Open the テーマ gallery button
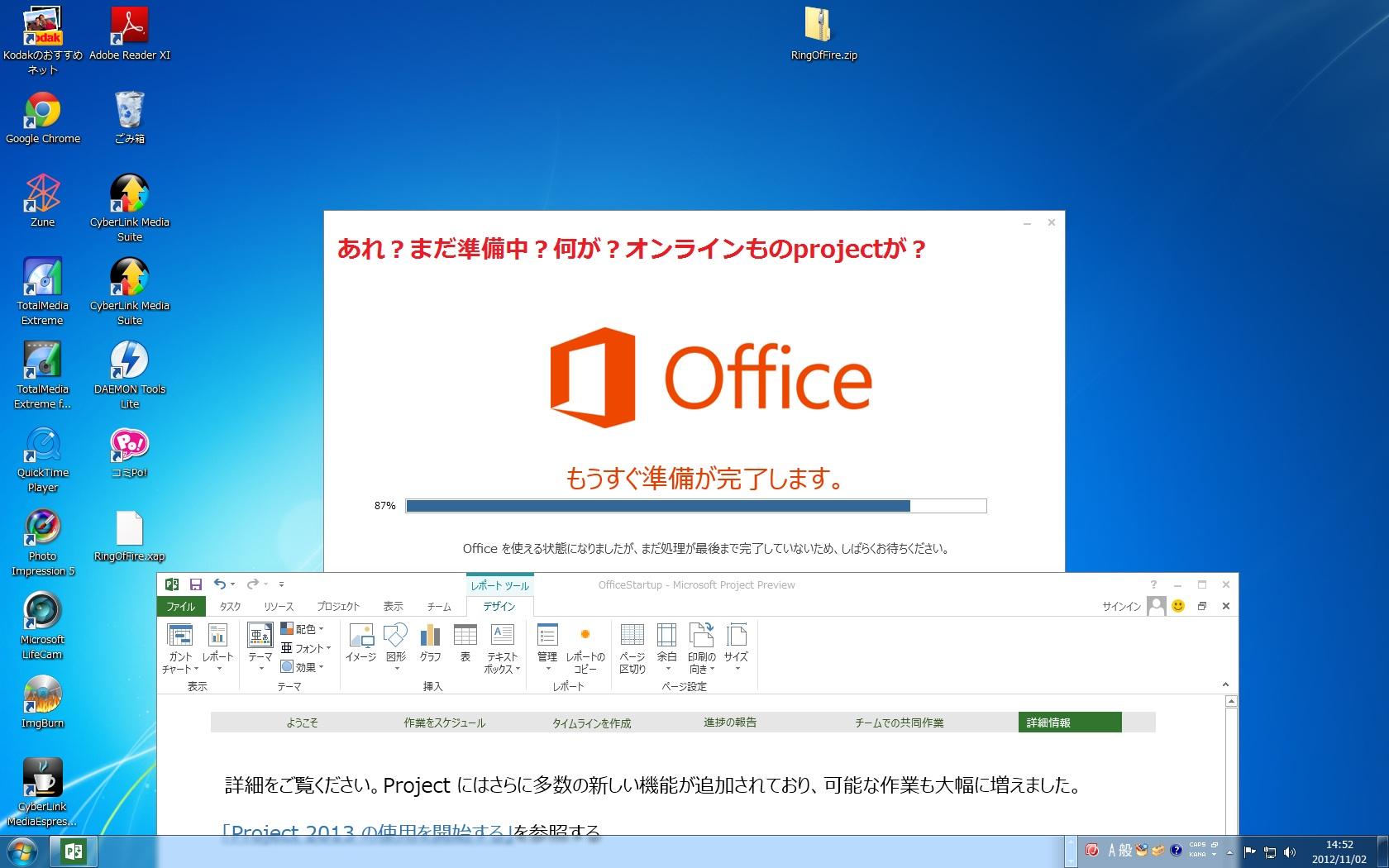Screen dimensions: 1389x868 pyautogui.click(x=260, y=648)
